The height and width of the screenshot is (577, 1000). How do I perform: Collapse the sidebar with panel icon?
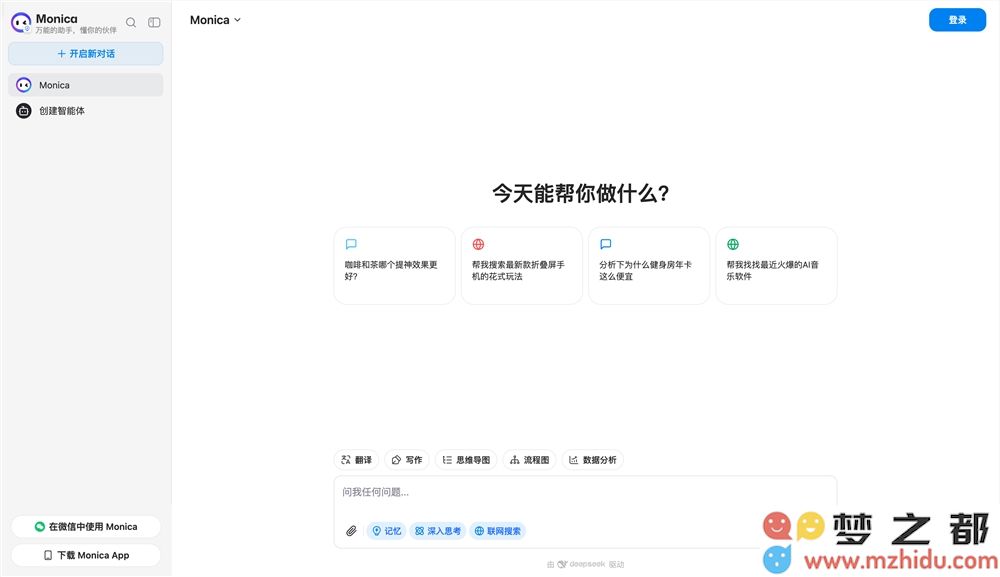tap(154, 22)
